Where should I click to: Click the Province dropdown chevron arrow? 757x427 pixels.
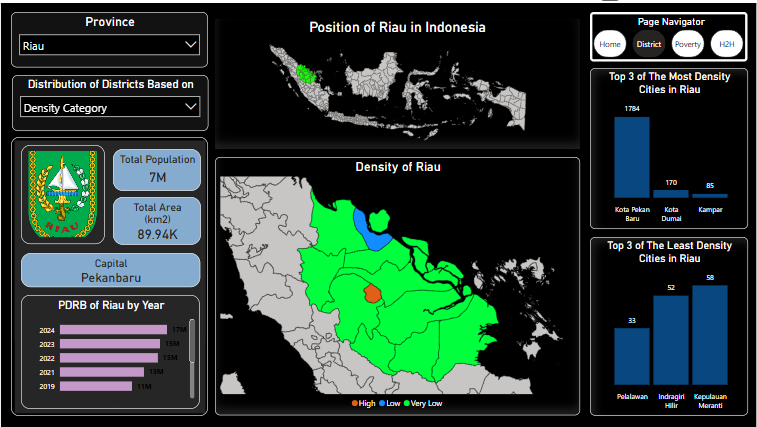click(x=191, y=45)
